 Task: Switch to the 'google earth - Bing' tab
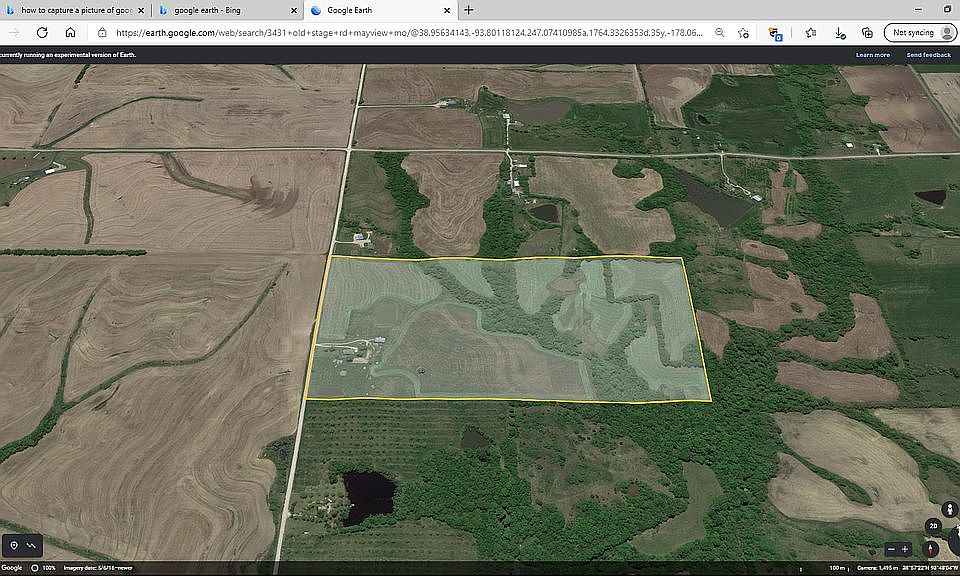click(225, 10)
